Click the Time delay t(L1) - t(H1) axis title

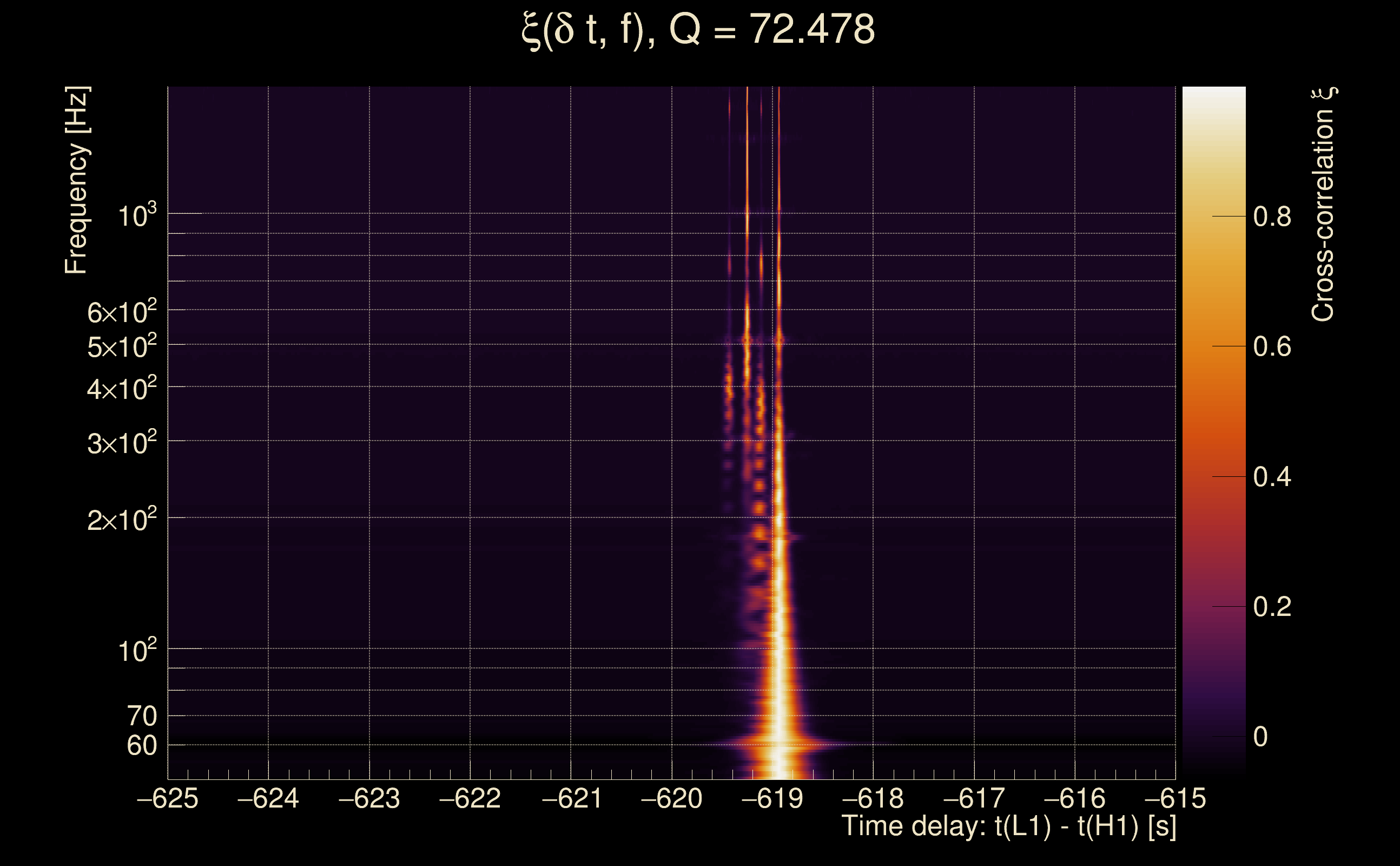click(1008, 826)
